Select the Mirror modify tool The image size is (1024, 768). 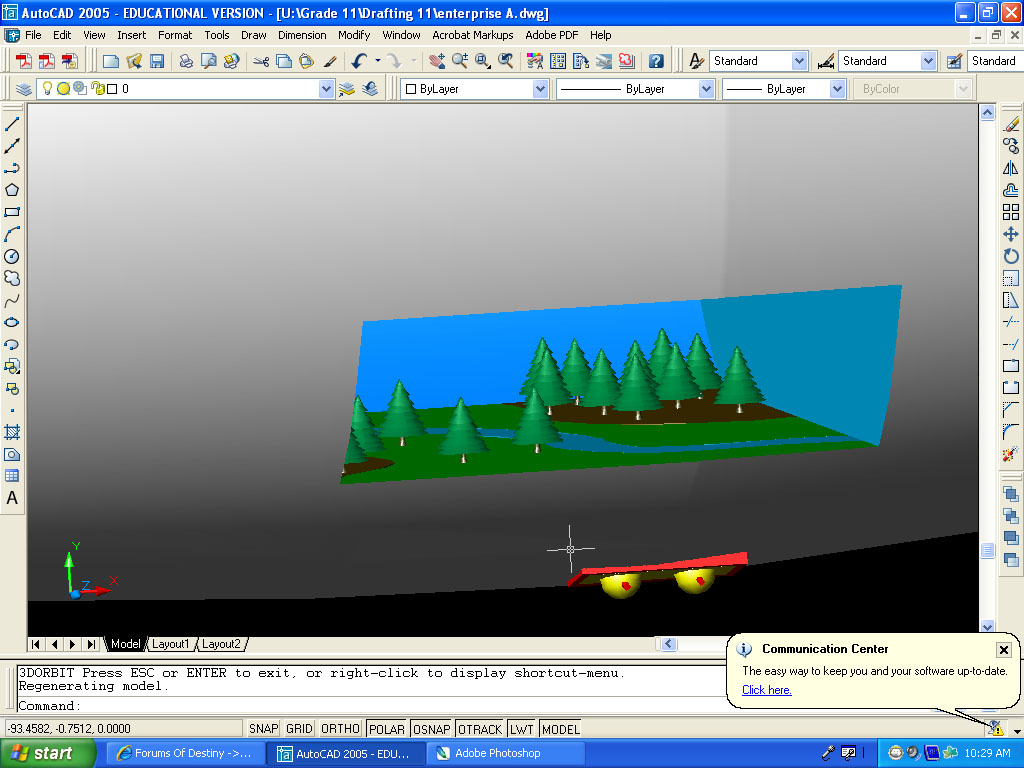pyautogui.click(x=1010, y=168)
